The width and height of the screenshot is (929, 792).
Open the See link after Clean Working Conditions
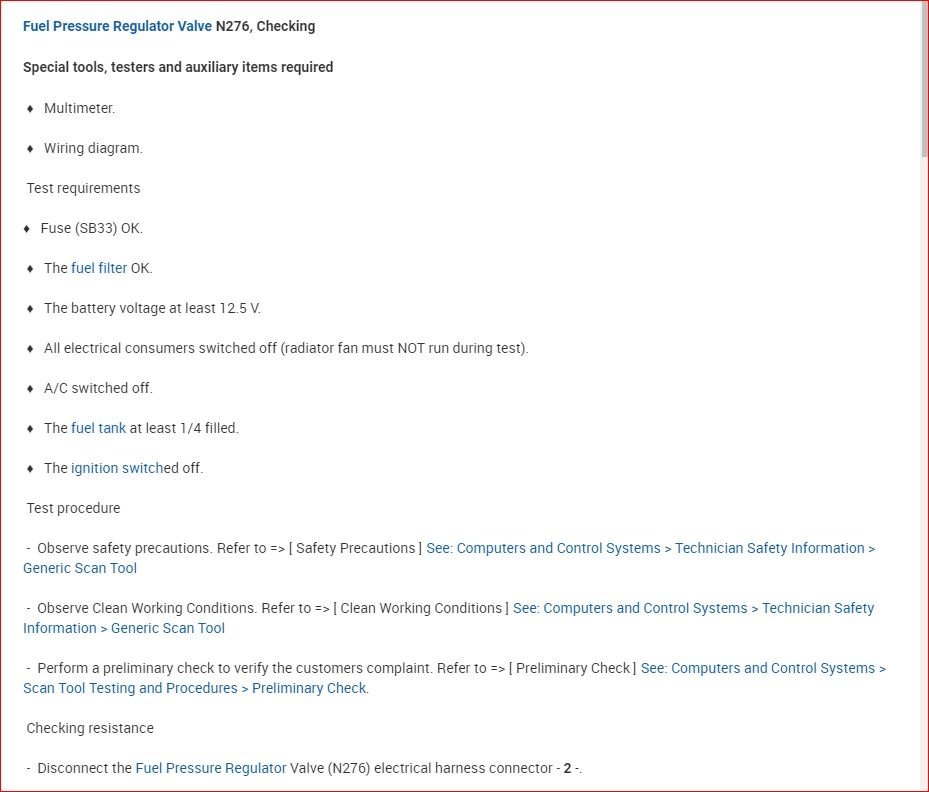[693, 608]
